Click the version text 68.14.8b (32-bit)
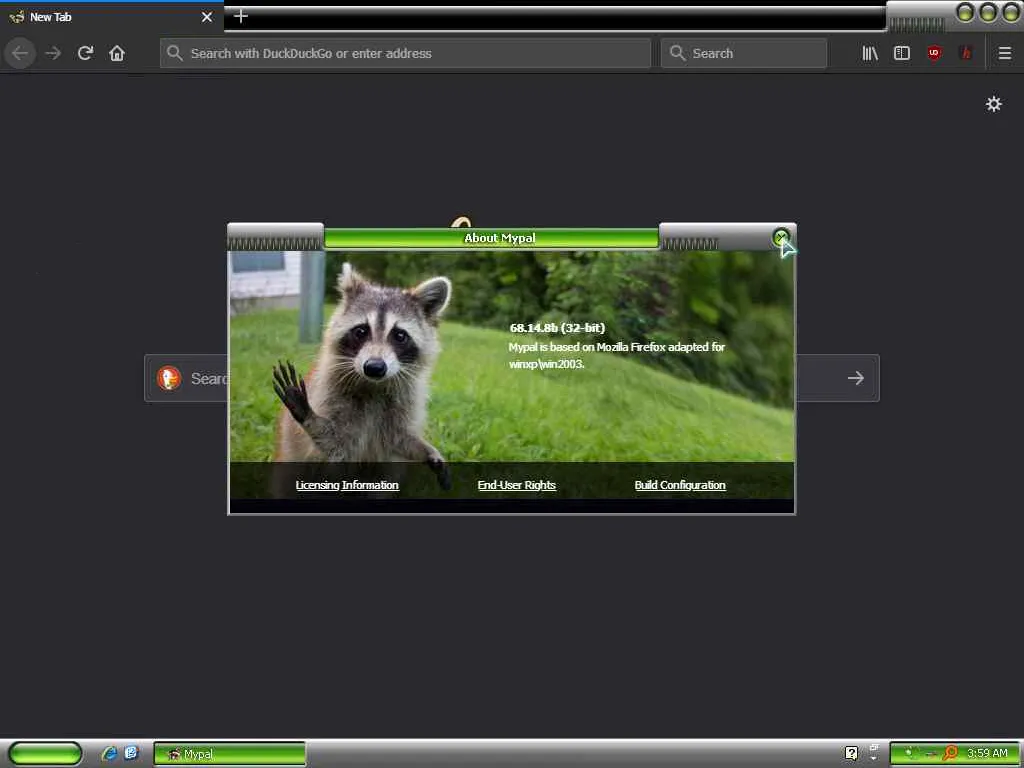 557,328
